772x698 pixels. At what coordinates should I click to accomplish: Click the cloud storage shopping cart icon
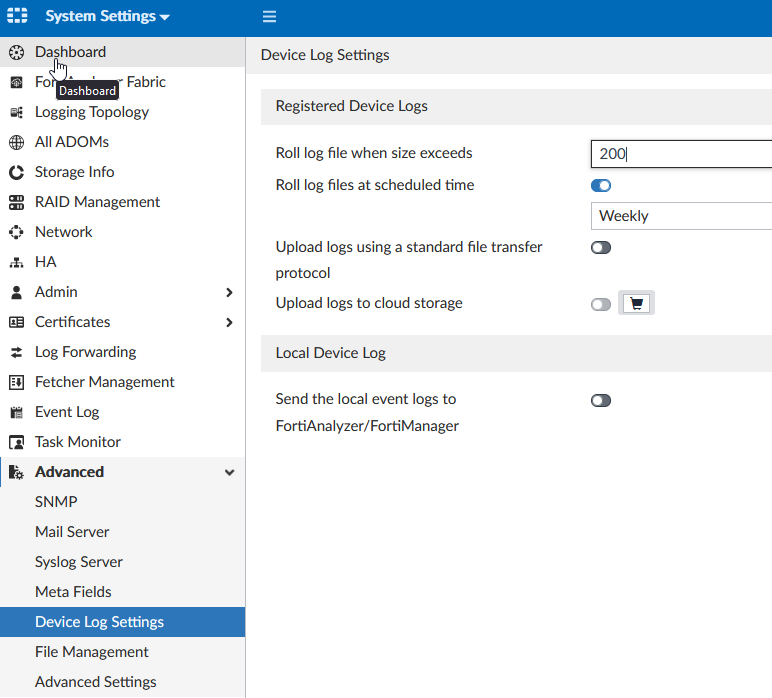637,303
